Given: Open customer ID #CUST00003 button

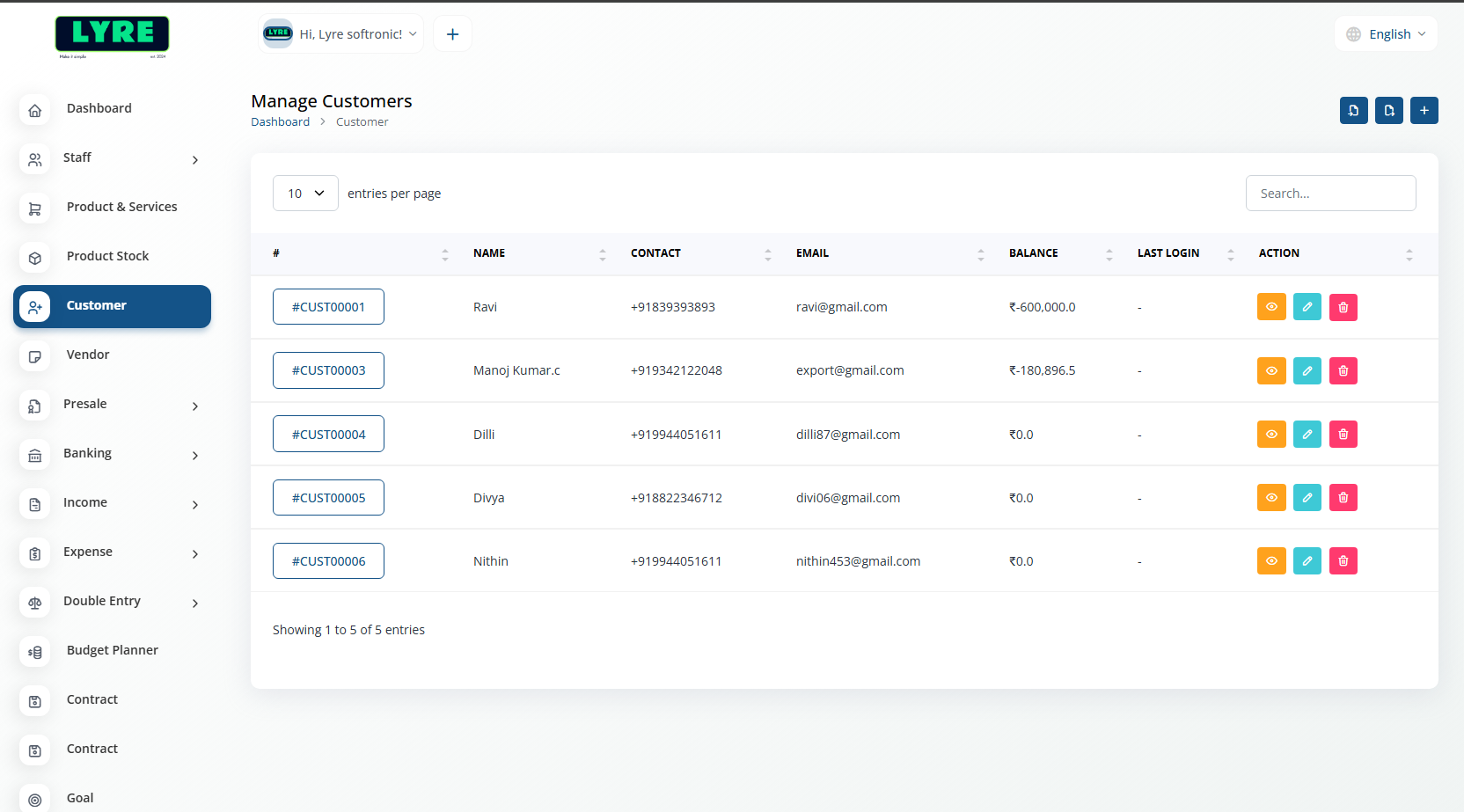Looking at the screenshot, I should pyautogui.click(x=328, y=370).
